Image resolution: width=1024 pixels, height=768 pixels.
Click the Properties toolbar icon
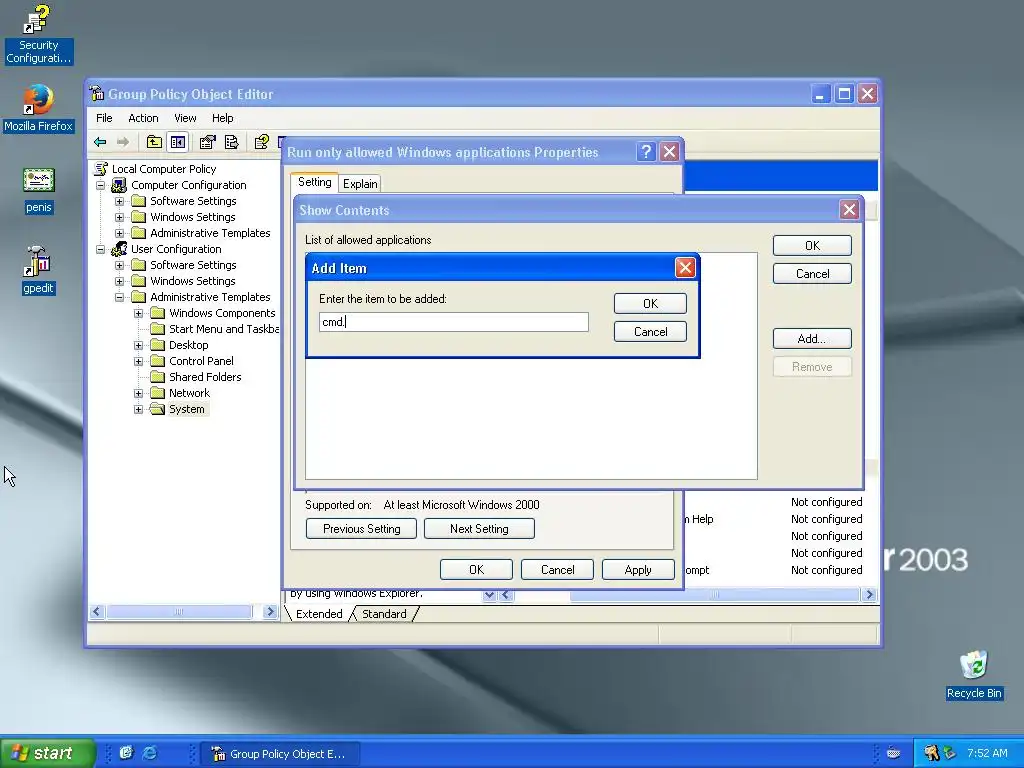[208, 142]
